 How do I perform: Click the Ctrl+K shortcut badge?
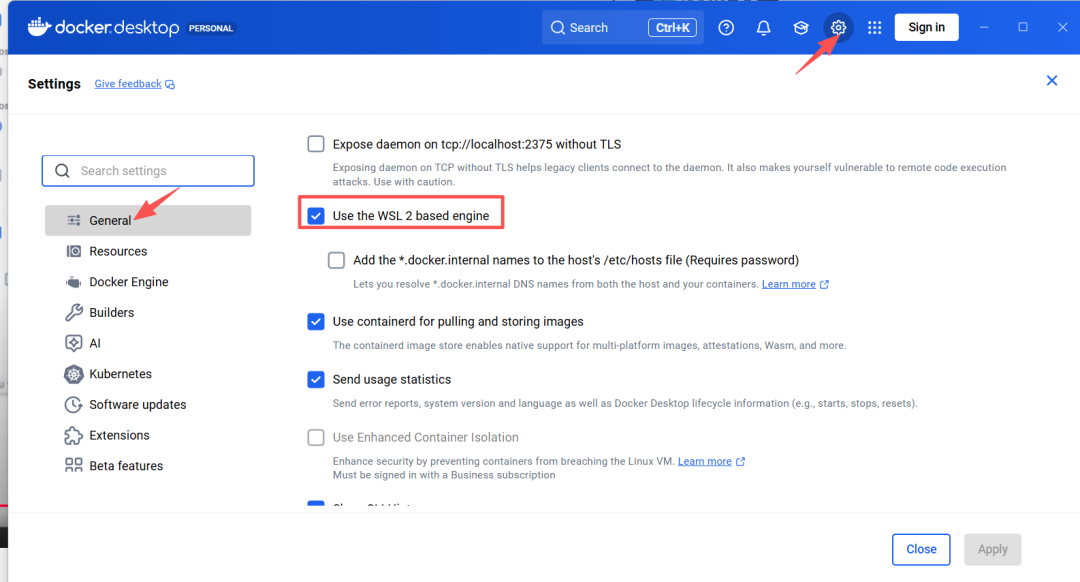pyautogui.click(x=672, y=28)
